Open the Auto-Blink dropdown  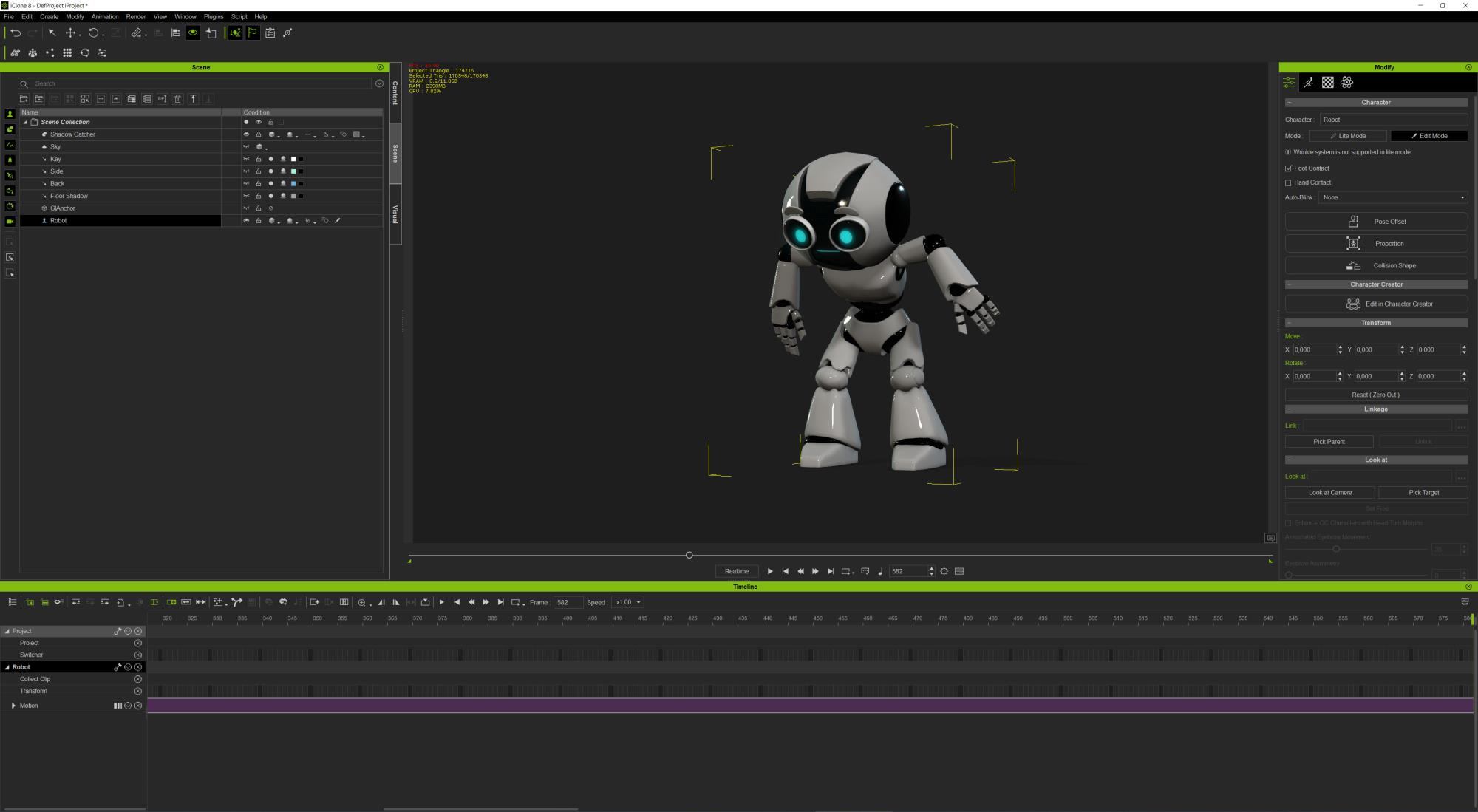(1393, 198)
